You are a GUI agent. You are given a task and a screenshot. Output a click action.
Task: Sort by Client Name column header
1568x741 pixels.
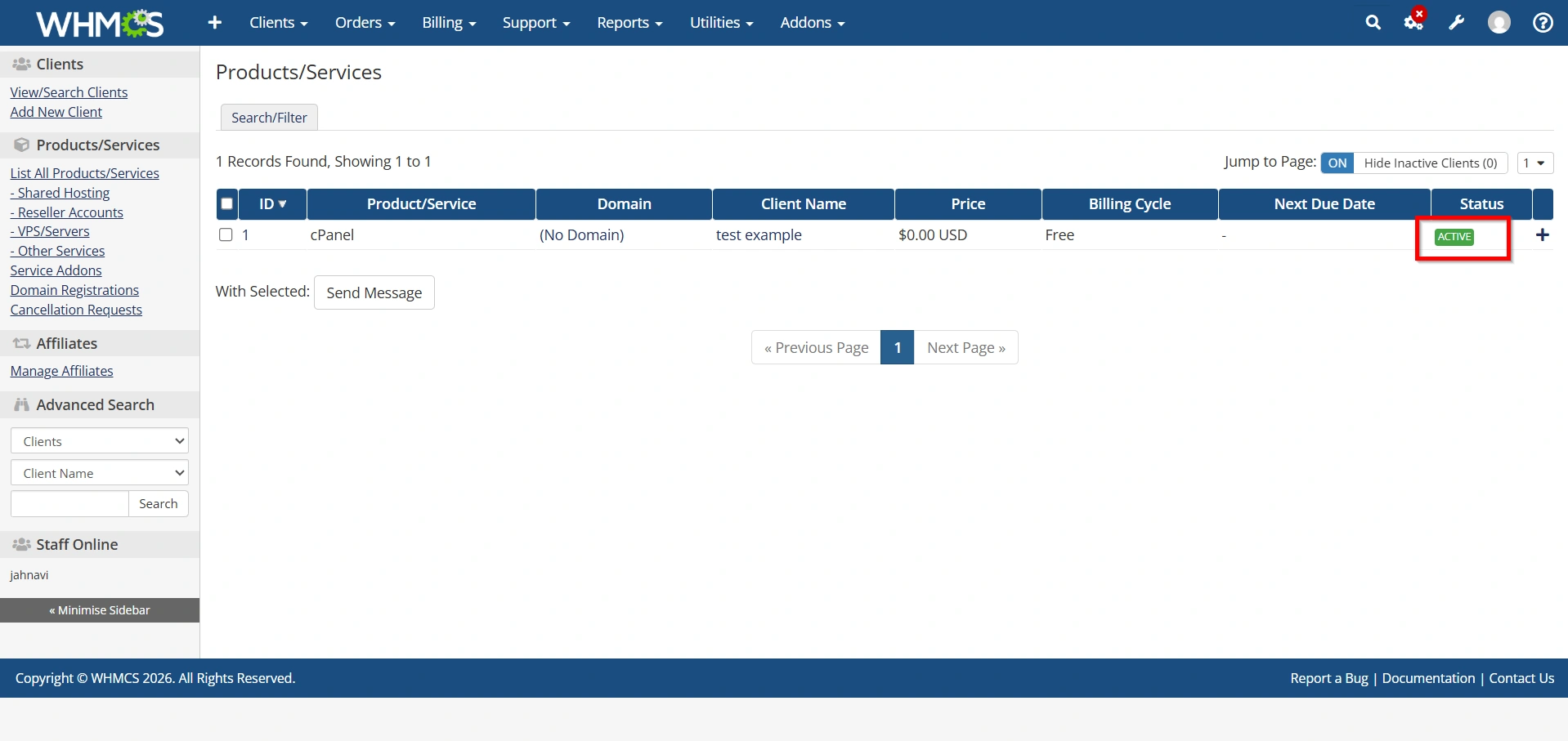[804, 204]
